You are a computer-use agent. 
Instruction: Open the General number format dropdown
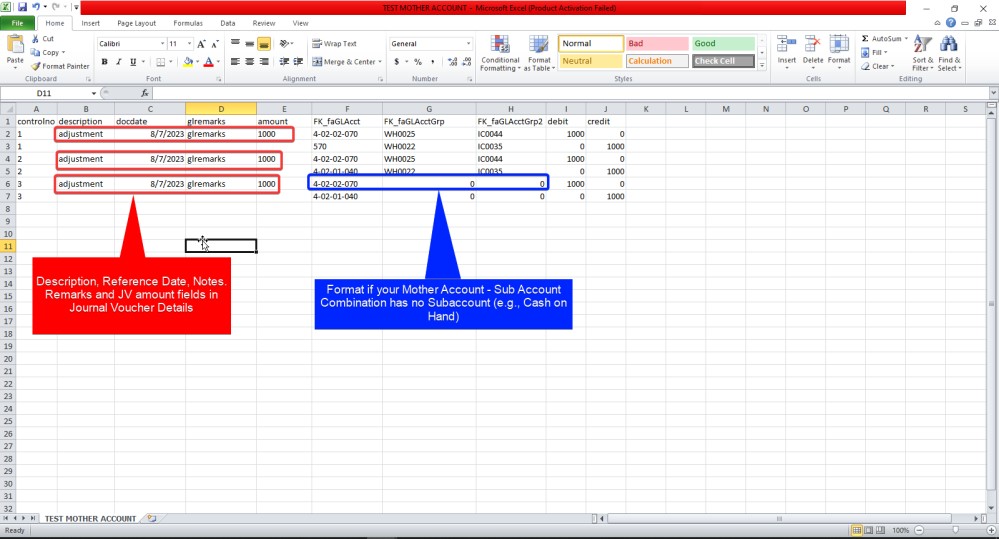tap(468, 44)
